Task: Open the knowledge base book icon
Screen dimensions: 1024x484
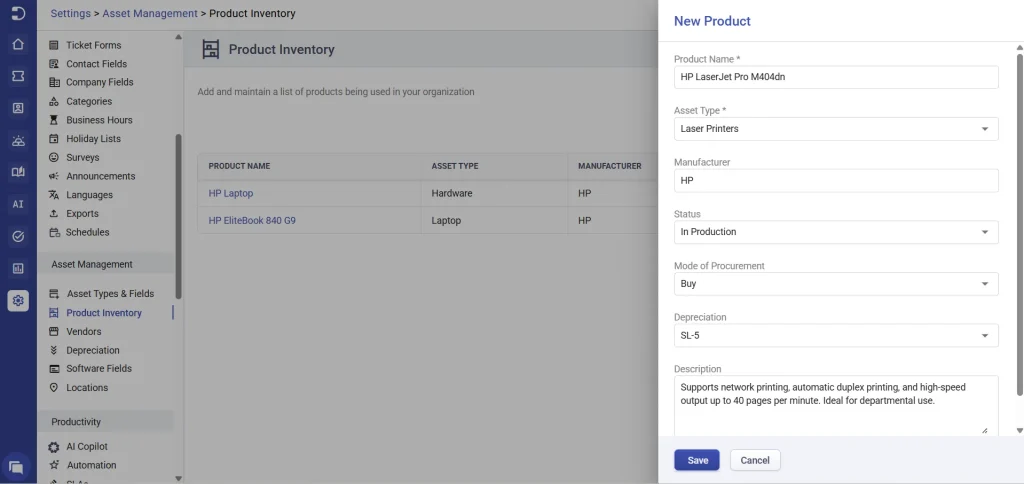Action: pyautogui.click(x=18, y=172)
